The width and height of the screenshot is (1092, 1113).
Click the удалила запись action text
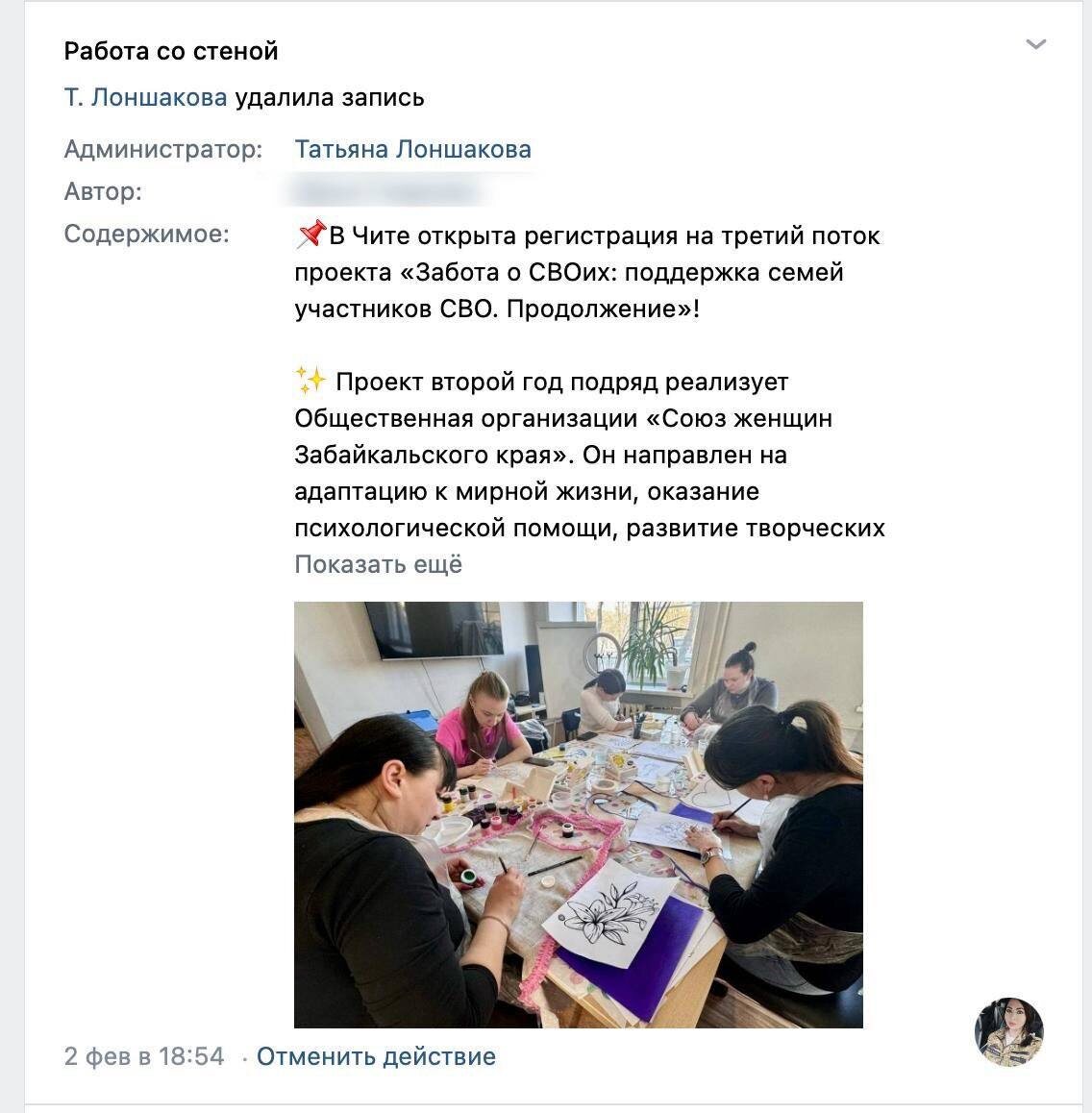click(330, 97)
